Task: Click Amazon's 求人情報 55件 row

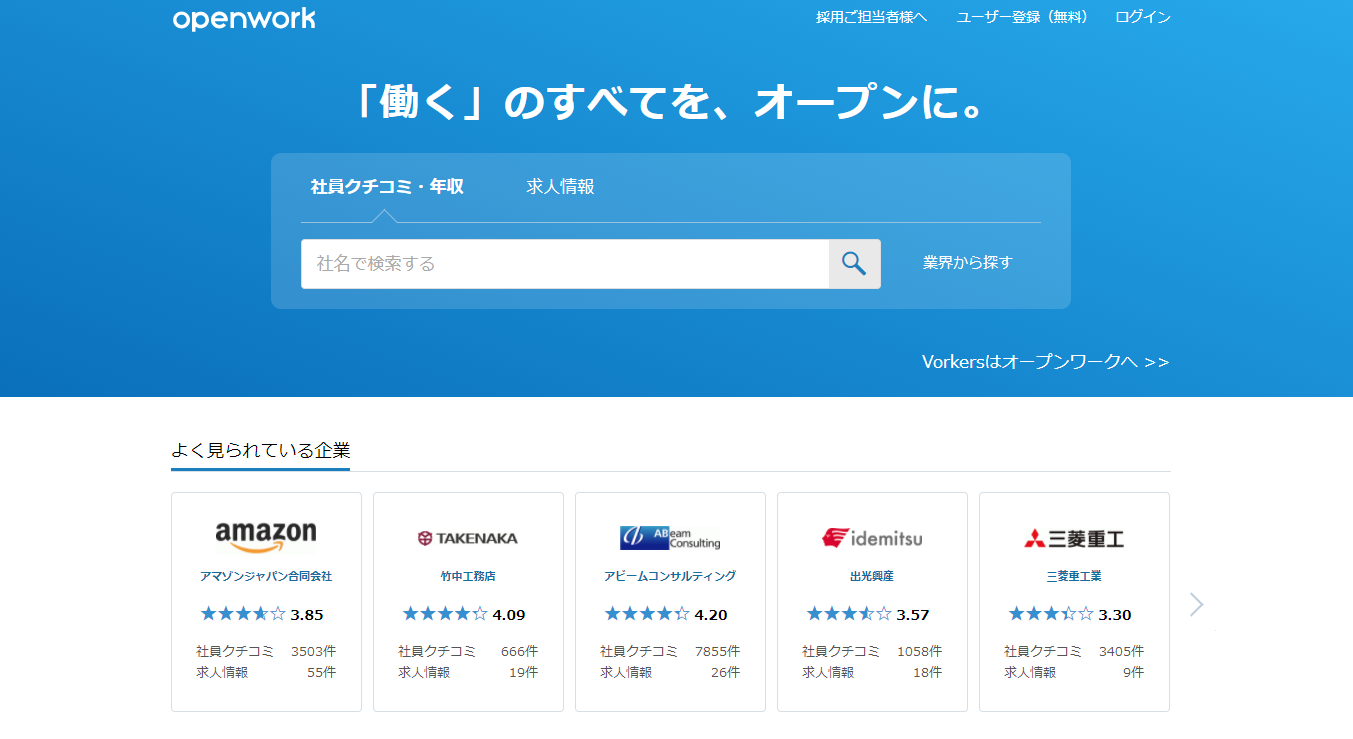Action: tap(266, 672)
